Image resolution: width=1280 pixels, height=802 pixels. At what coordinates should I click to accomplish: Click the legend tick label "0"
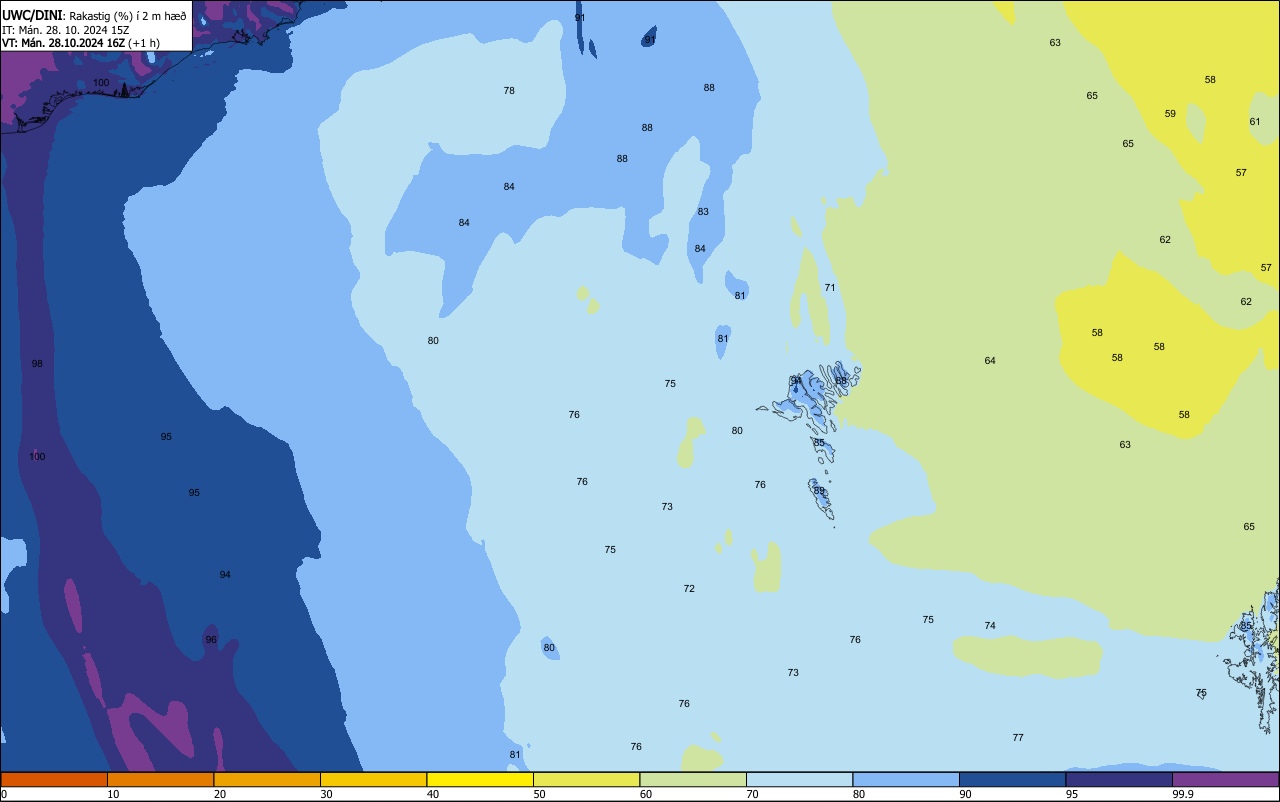(x=4, y=794)
